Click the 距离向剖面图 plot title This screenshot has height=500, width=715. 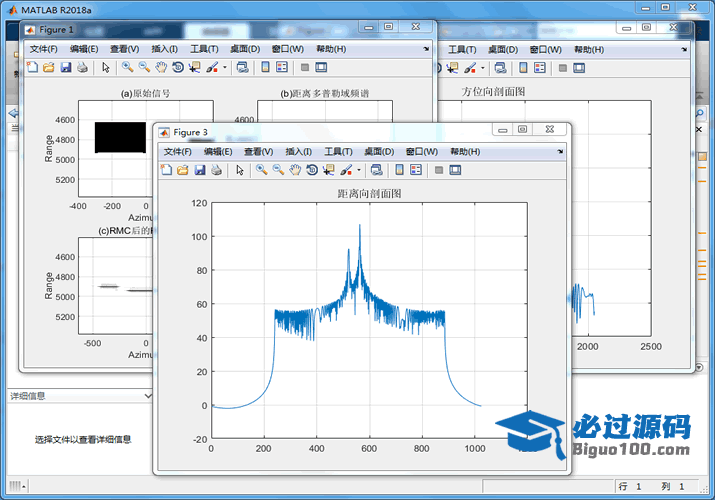click(369, 194)
